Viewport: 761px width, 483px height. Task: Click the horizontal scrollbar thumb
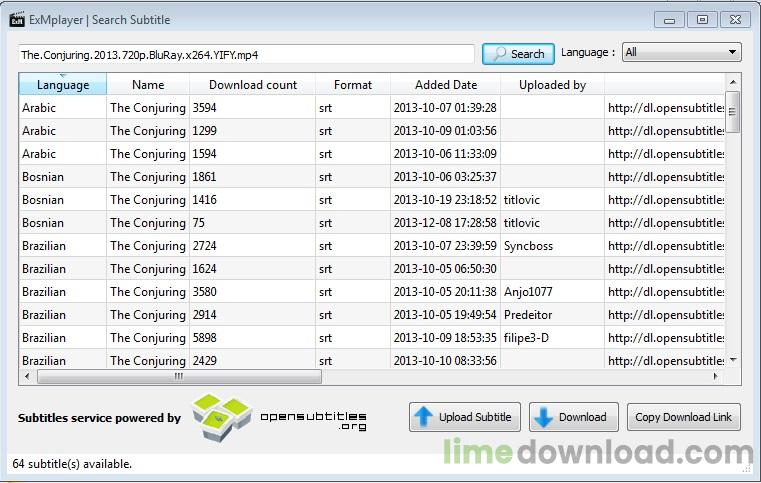179,376
